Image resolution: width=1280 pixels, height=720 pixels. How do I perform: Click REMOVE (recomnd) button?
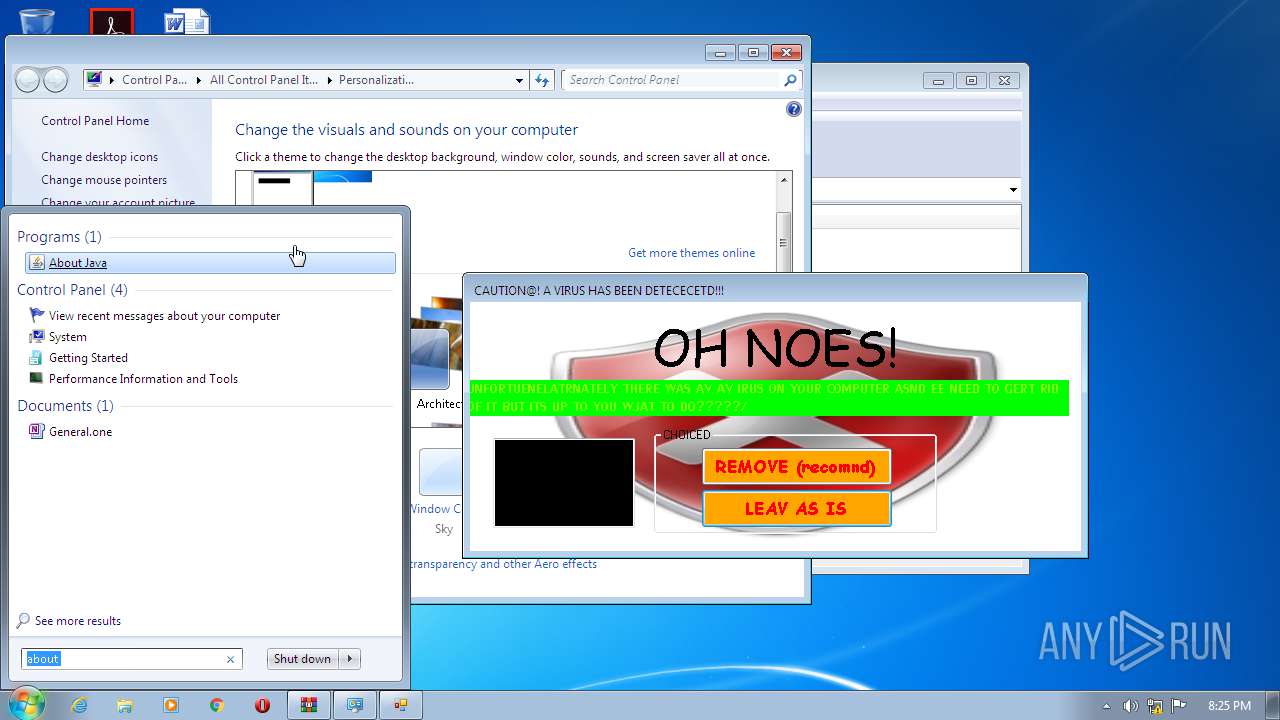point(796,467)
